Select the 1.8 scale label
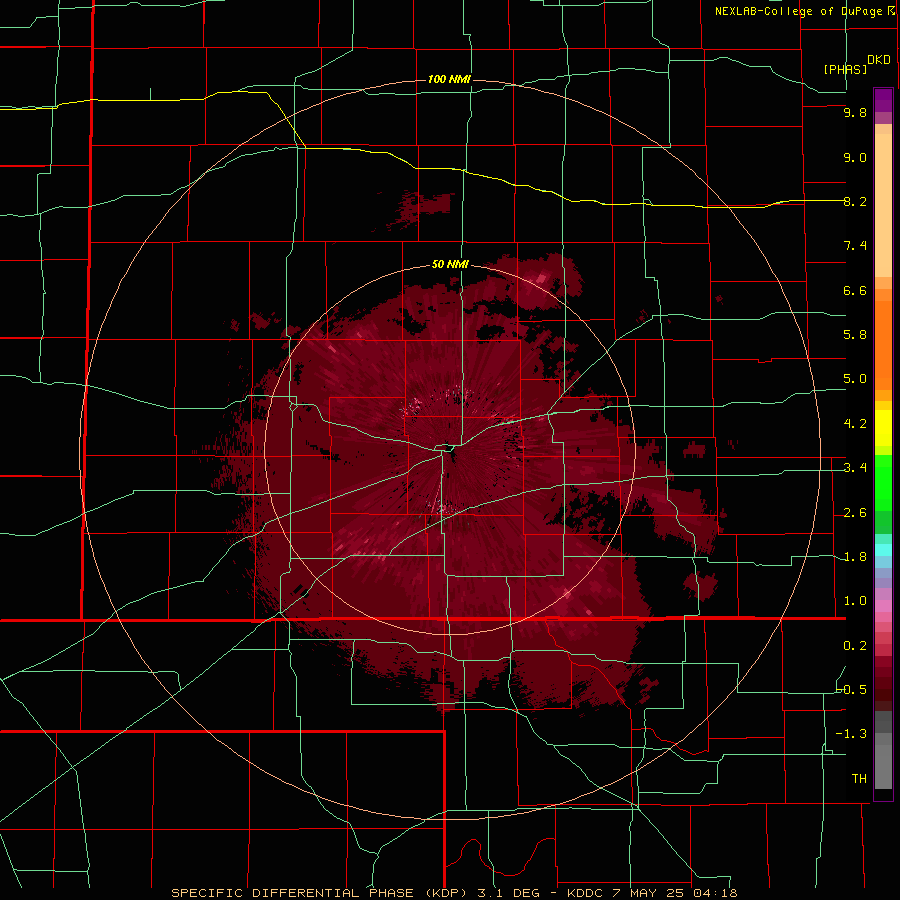This screenshot has height=900, width=900. 855,557
